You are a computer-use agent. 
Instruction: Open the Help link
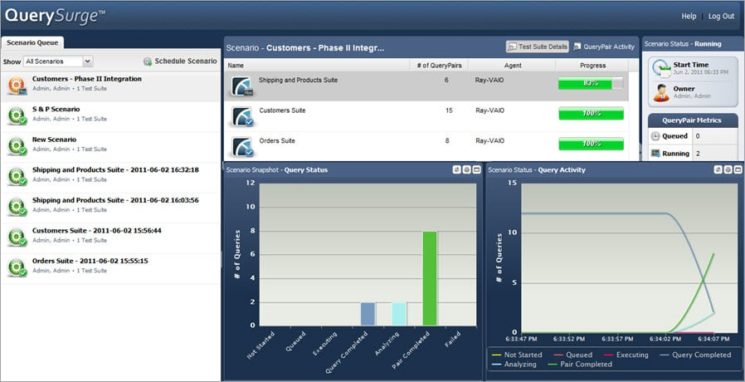(688, 16)
